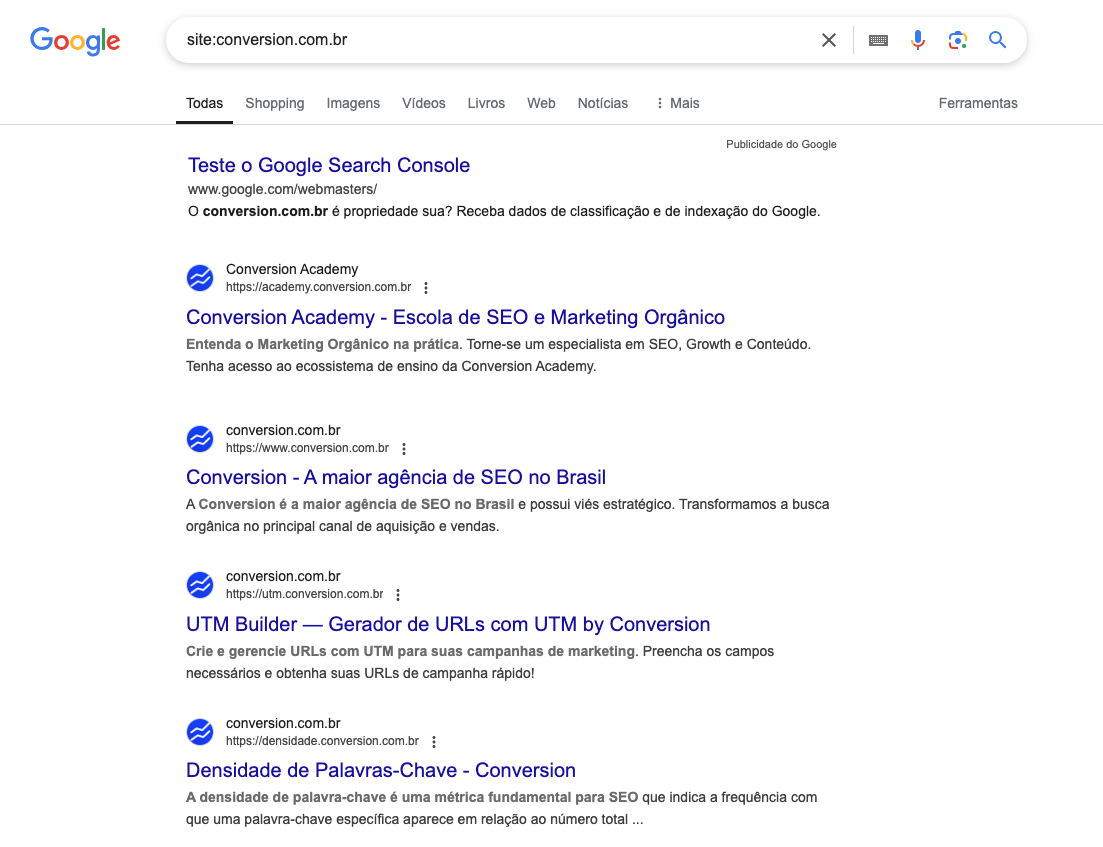
Task: Open three-dot options for densidade.conversion.com.br result
Action: pos(434,741)
